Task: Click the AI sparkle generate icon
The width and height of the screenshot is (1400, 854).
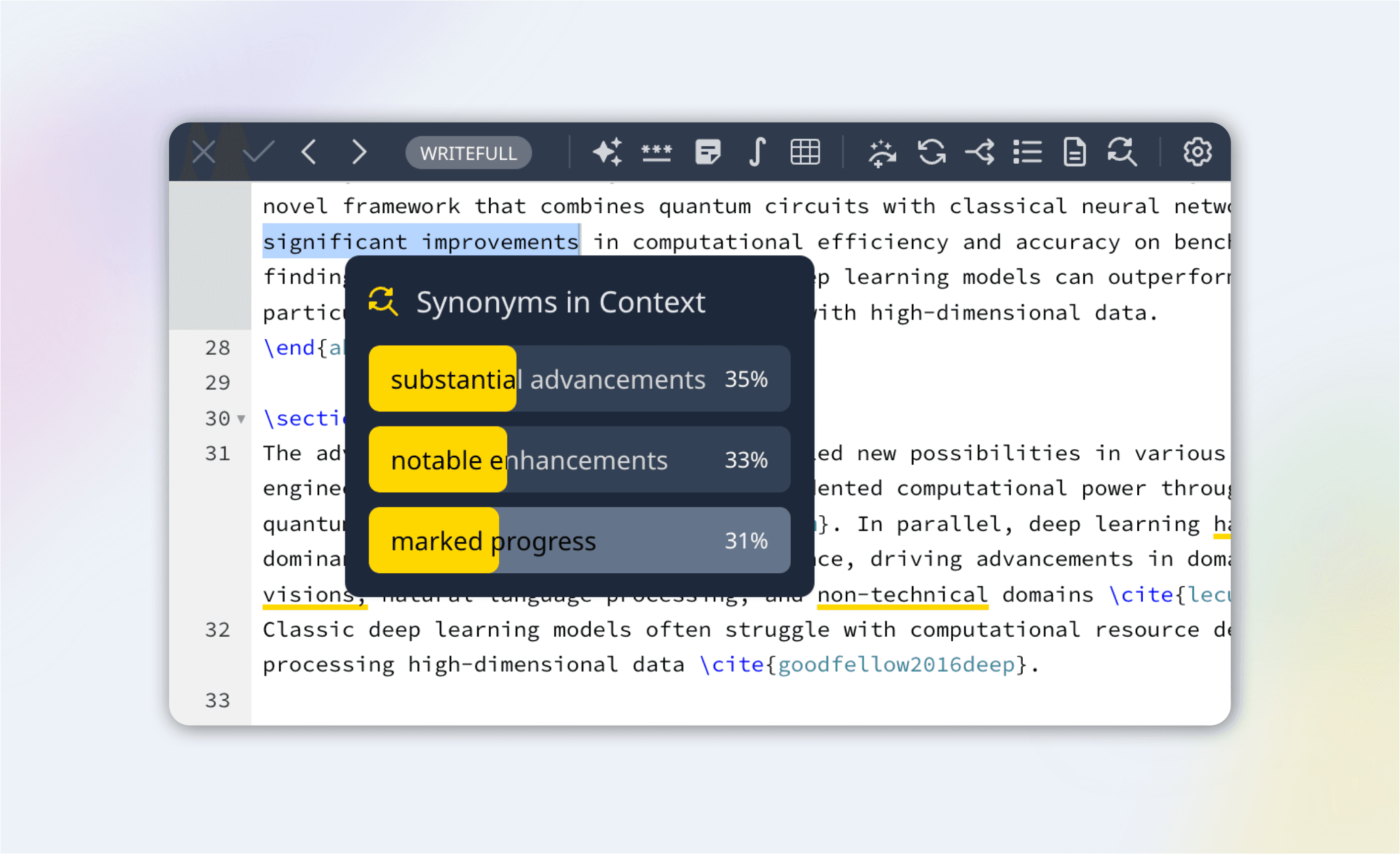Action: tap(607, 152)
